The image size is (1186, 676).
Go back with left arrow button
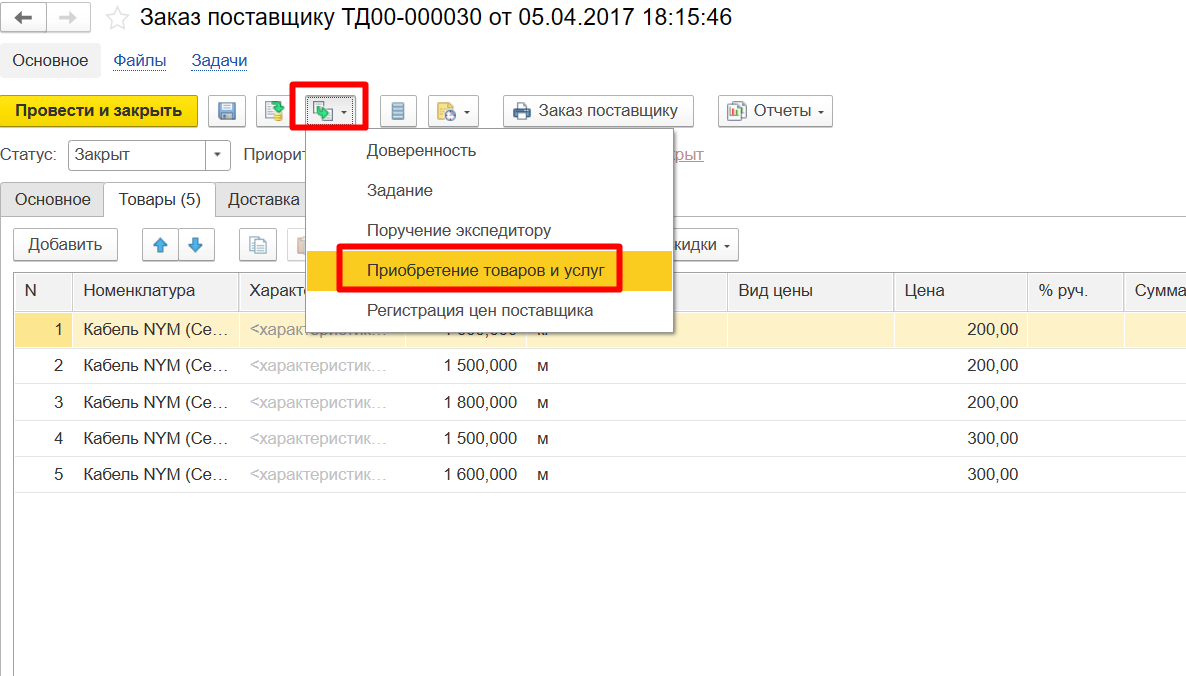(24, 18)
